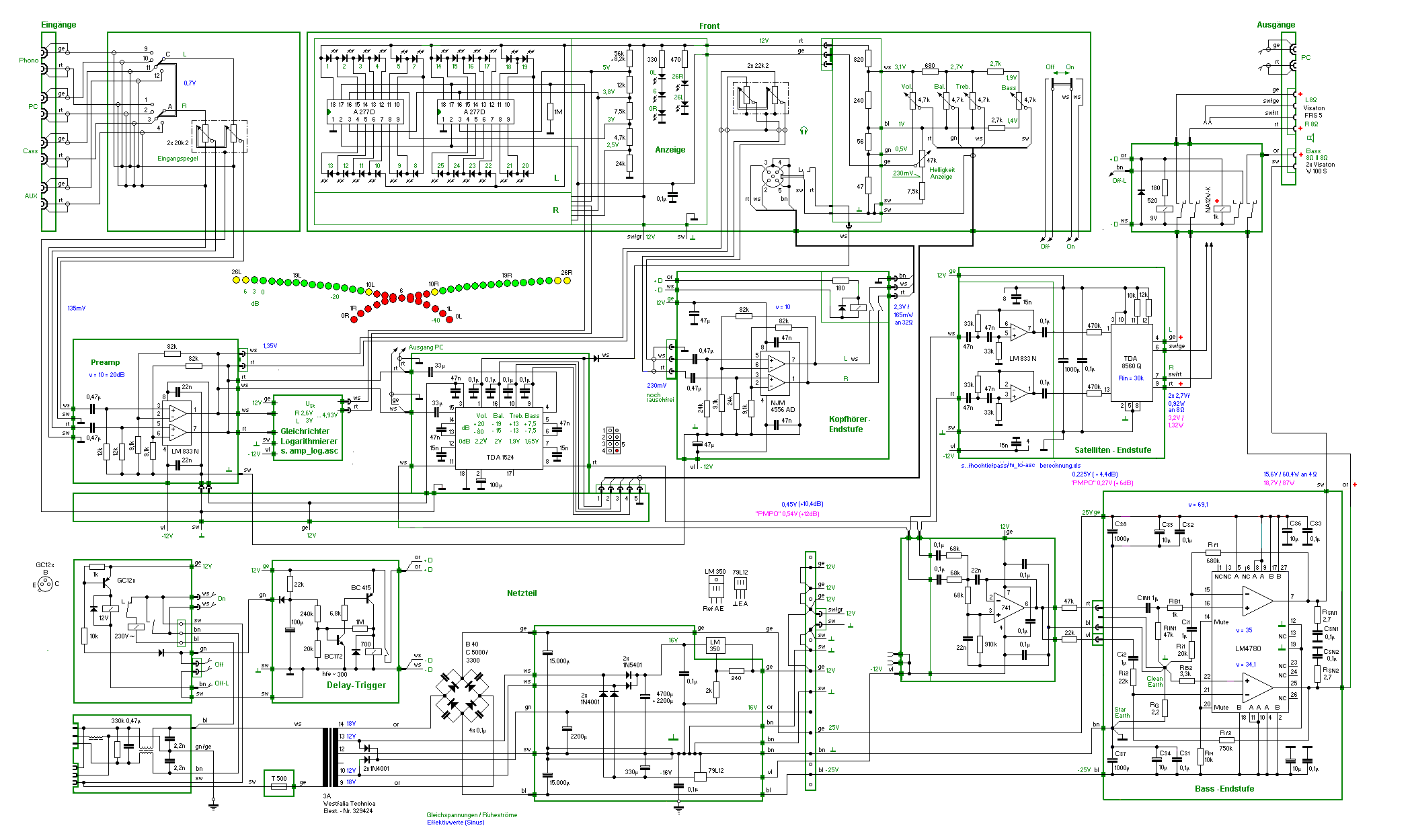Image resolution: width=1412 pixels, height=840 pixels.
Task: Click the LM4780 amplifier chip label
Action: click(1248, 648)
